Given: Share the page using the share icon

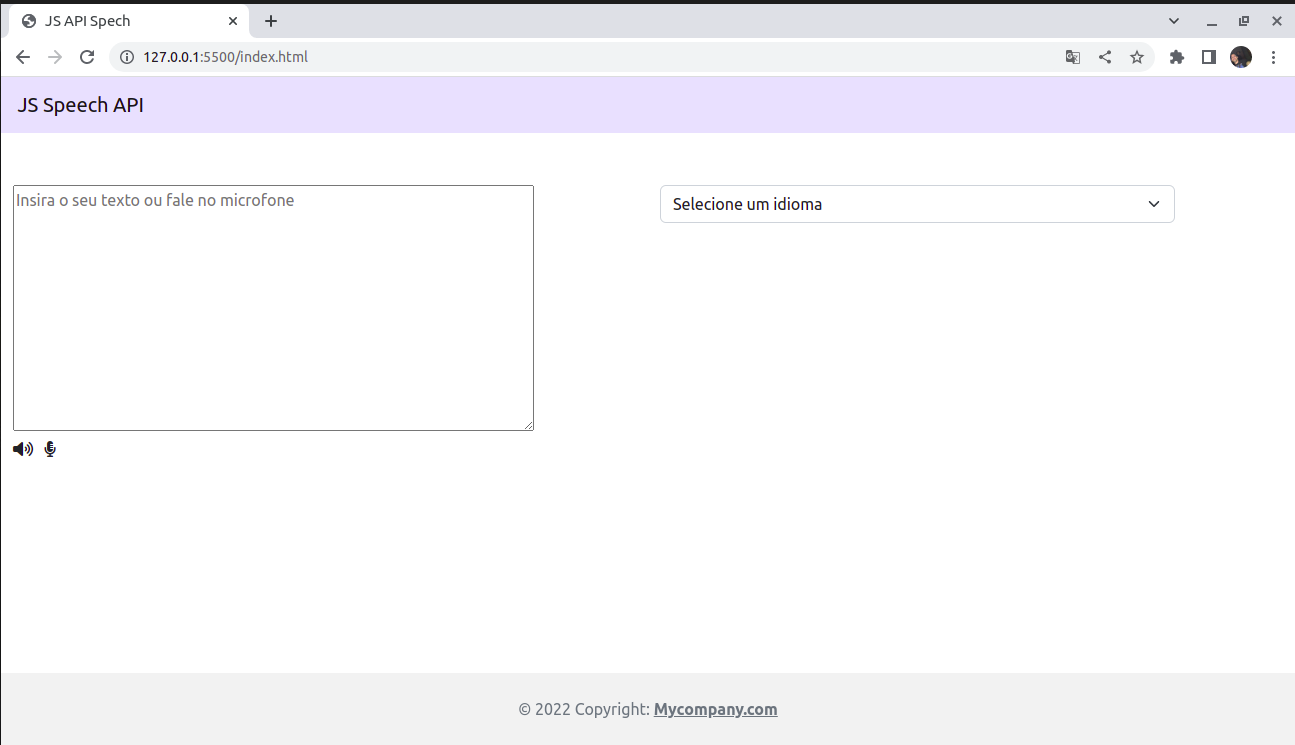Looking at the screenshot, I should [x=1104, y=57].
